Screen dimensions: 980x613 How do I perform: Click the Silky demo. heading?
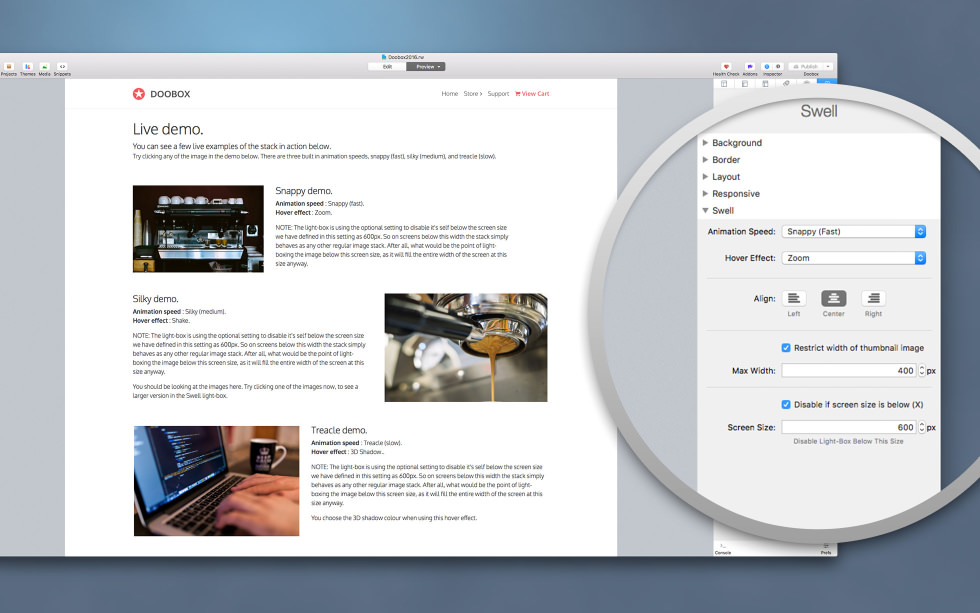156,299
